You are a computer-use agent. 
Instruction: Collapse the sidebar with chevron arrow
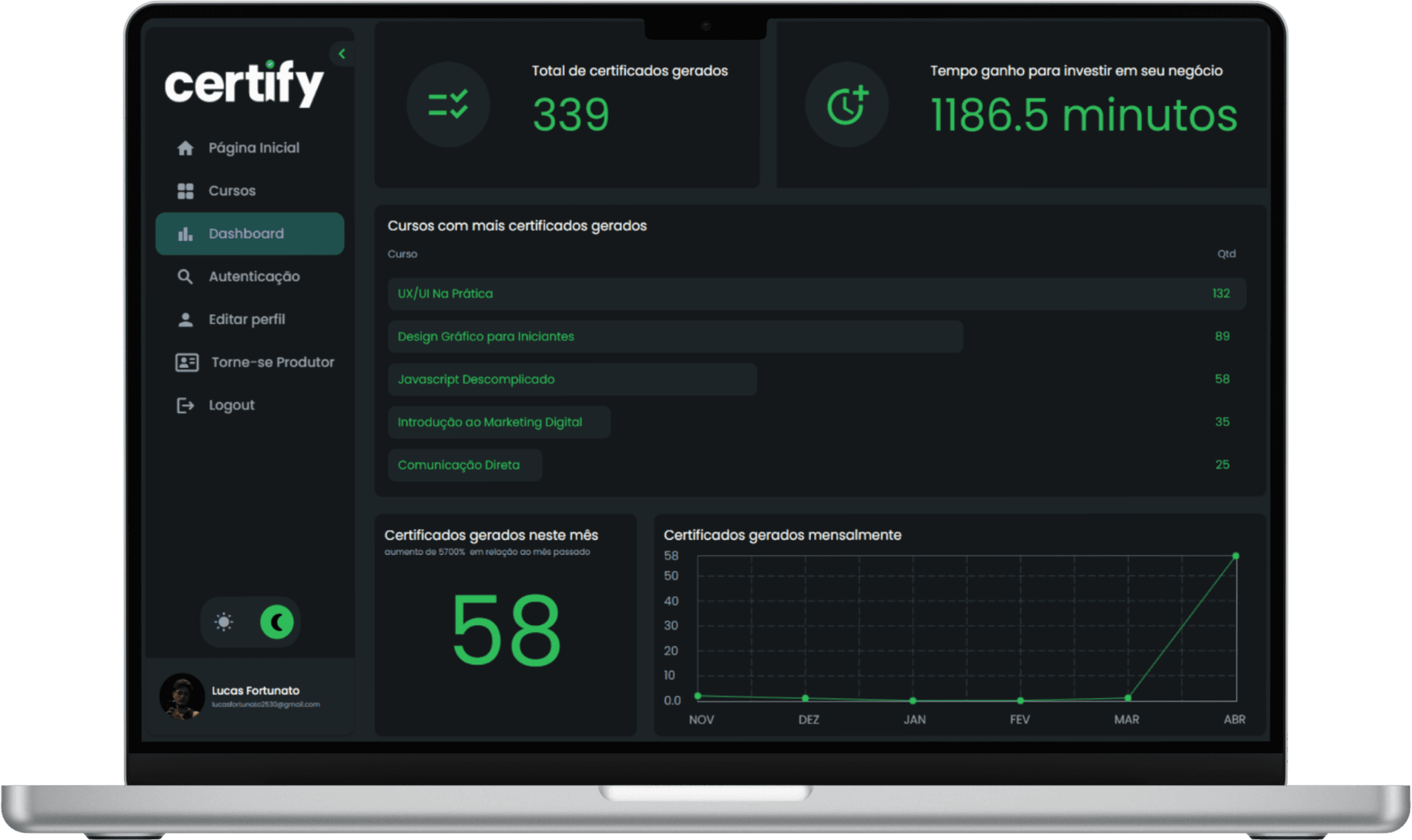[342, 54]
